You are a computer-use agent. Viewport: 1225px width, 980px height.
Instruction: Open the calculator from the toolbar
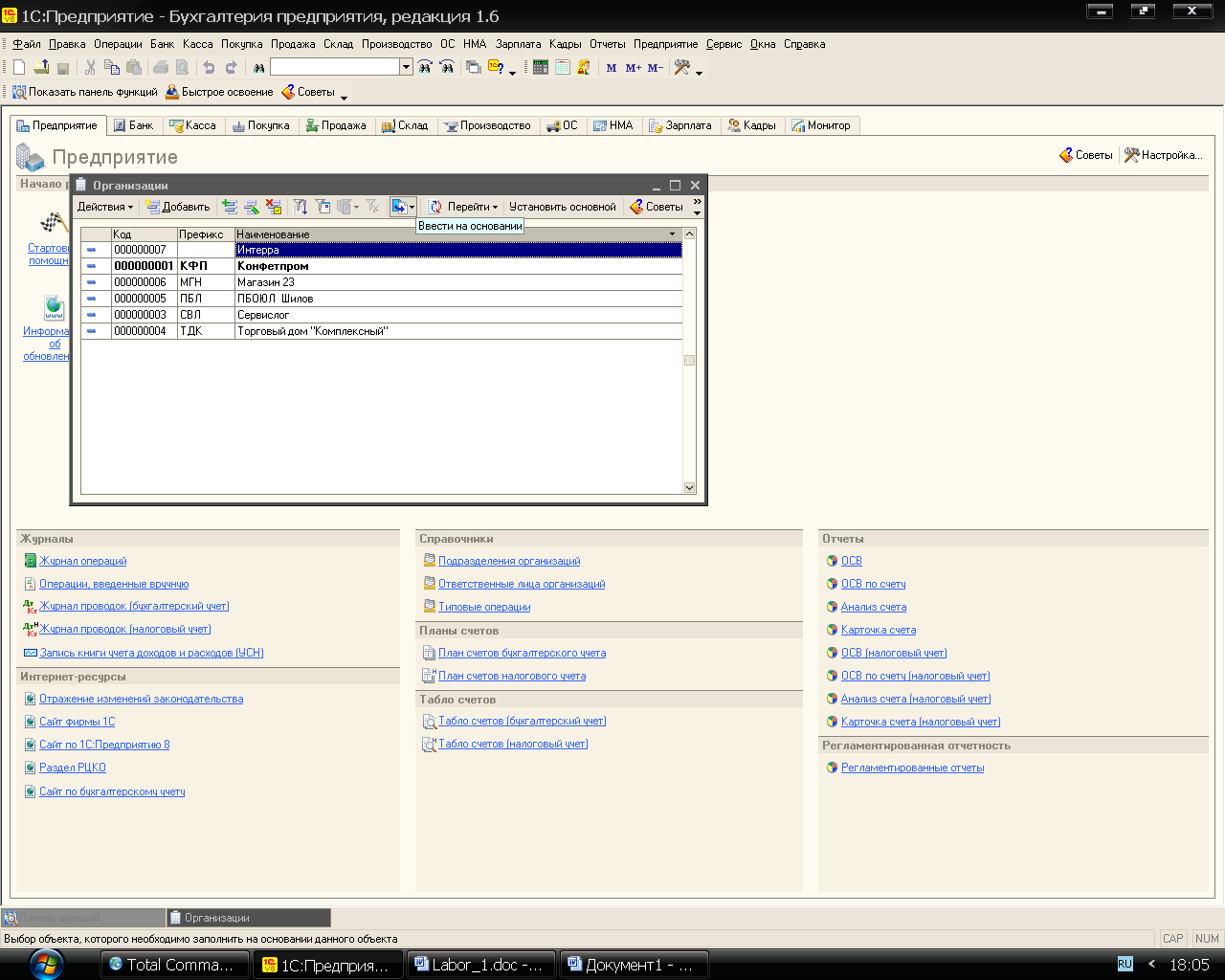[x=541, y=67]
